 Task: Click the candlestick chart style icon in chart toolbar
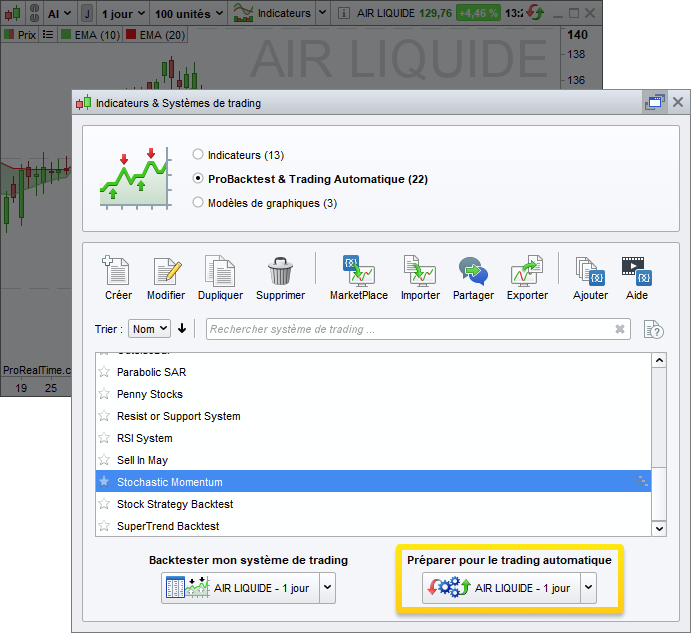(x=13, y=13)
